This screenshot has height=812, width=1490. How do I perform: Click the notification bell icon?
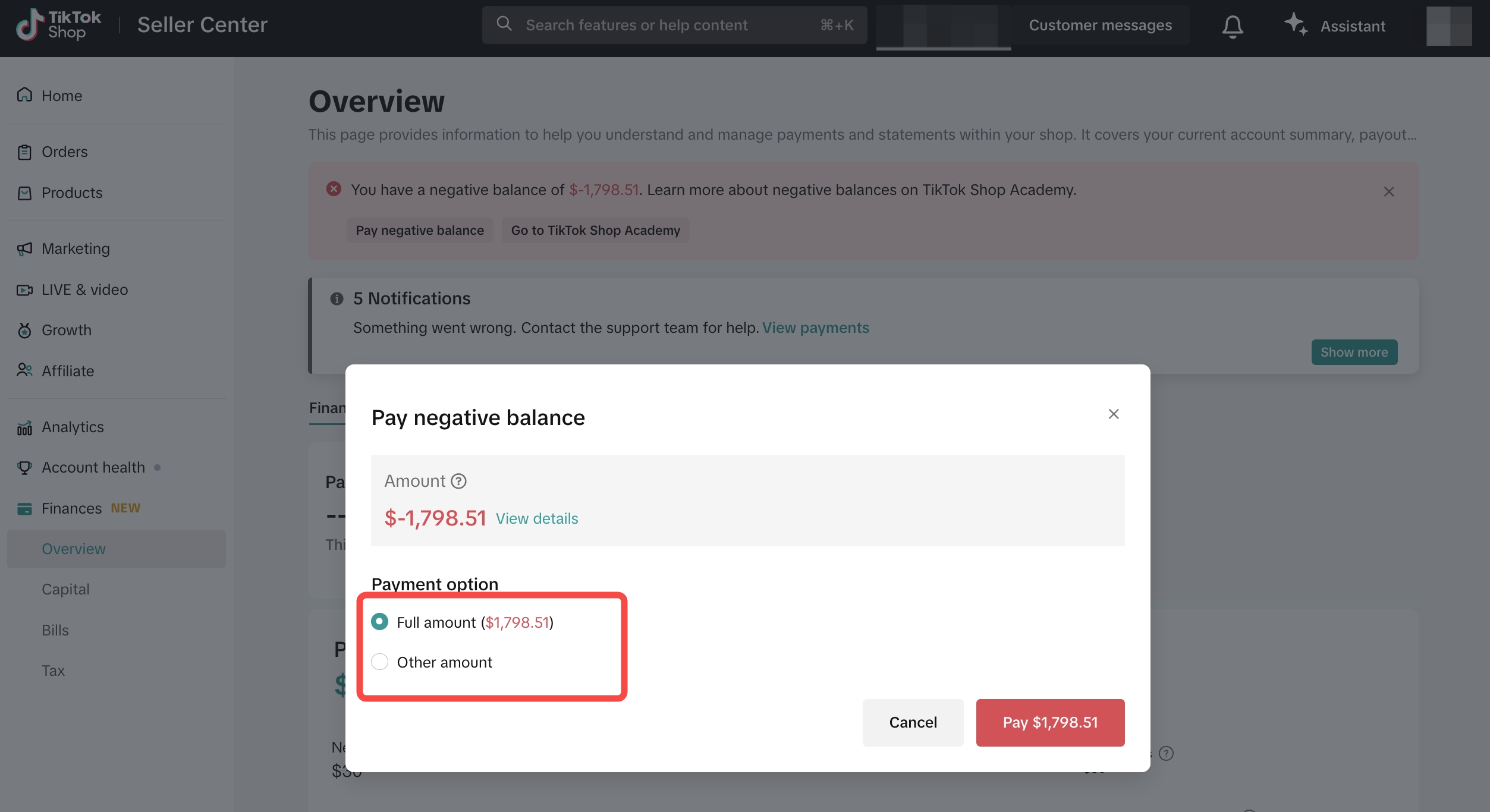(x=1233, y=26)
